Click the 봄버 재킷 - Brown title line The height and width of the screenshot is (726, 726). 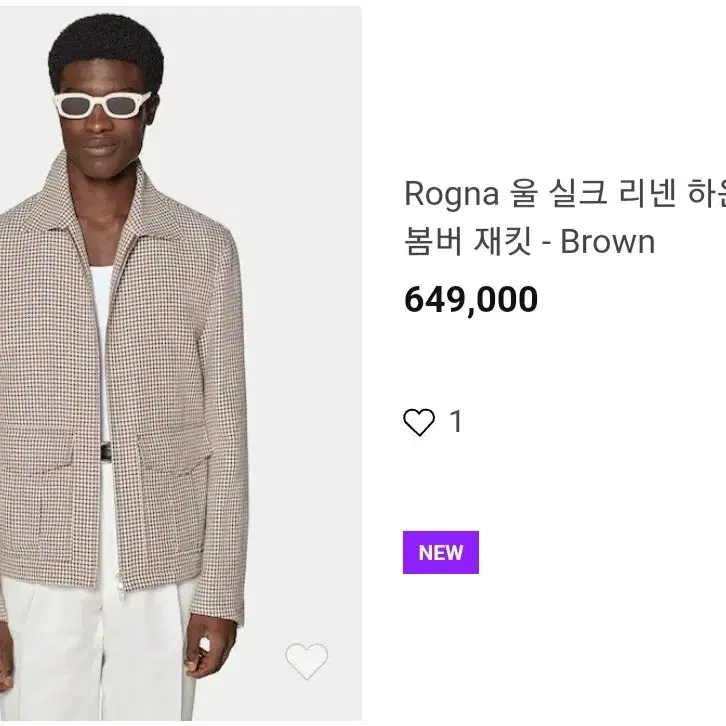530,242
